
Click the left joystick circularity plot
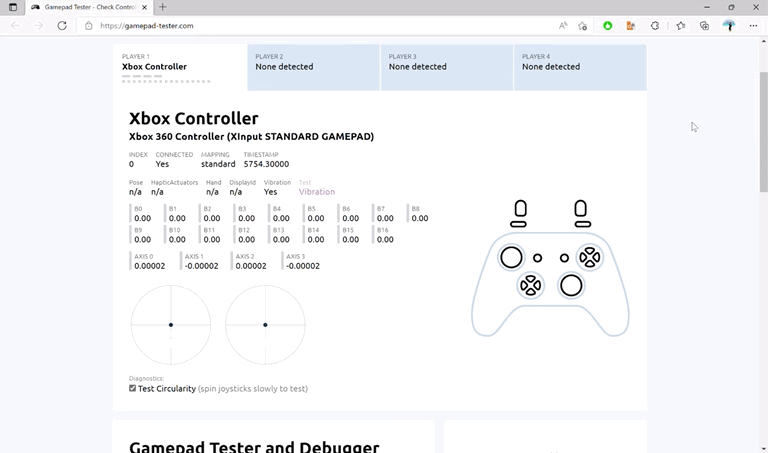point(171,325)
